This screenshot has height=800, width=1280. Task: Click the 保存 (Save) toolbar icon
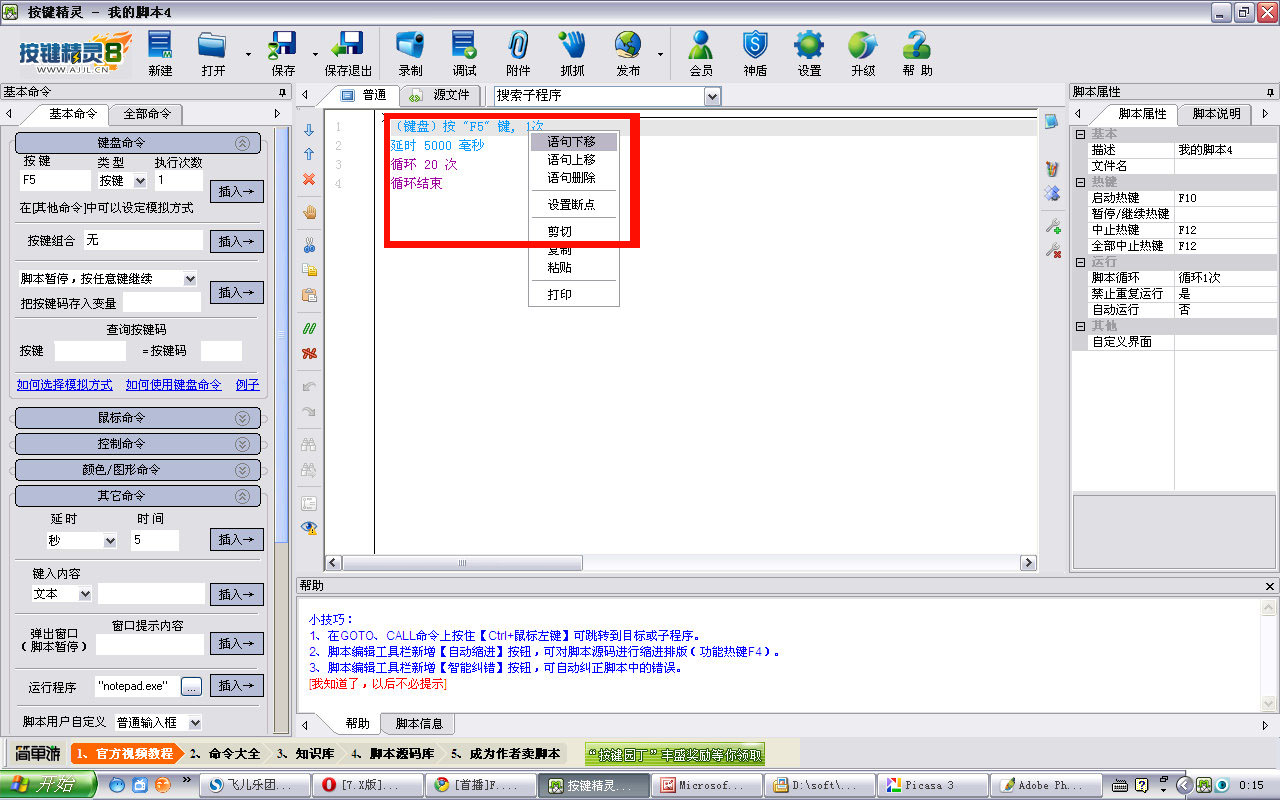[x=283, y=46]
